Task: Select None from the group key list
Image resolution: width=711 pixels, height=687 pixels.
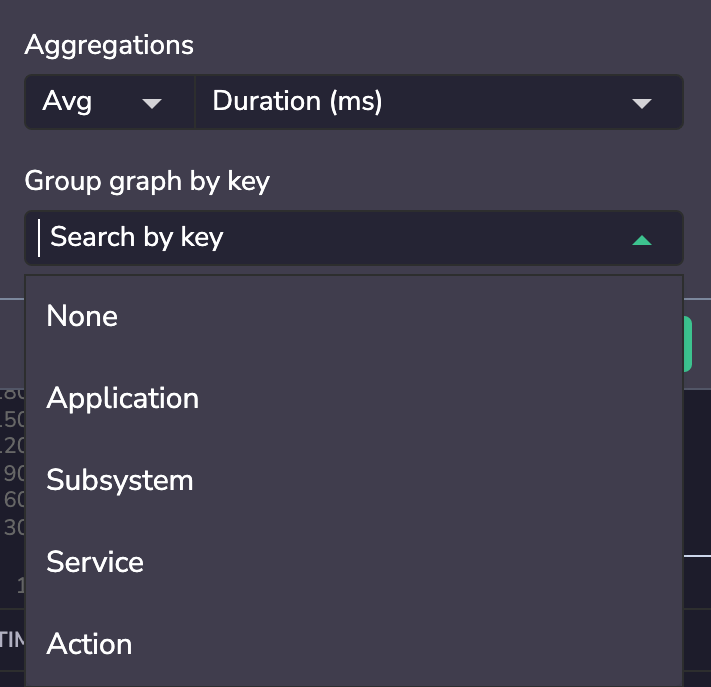Action: click(x=354, y=316)
